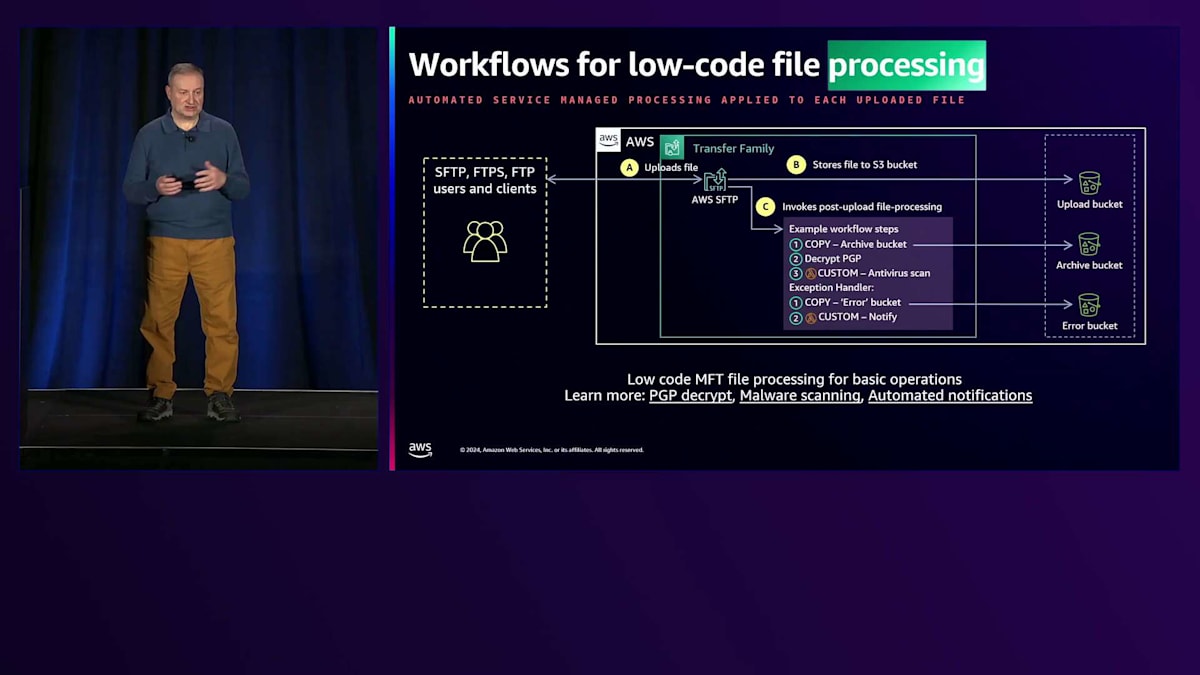This screenshot has height=675, width=1200.
Task: Click the yellow C step marker
Action: (765, 207)
